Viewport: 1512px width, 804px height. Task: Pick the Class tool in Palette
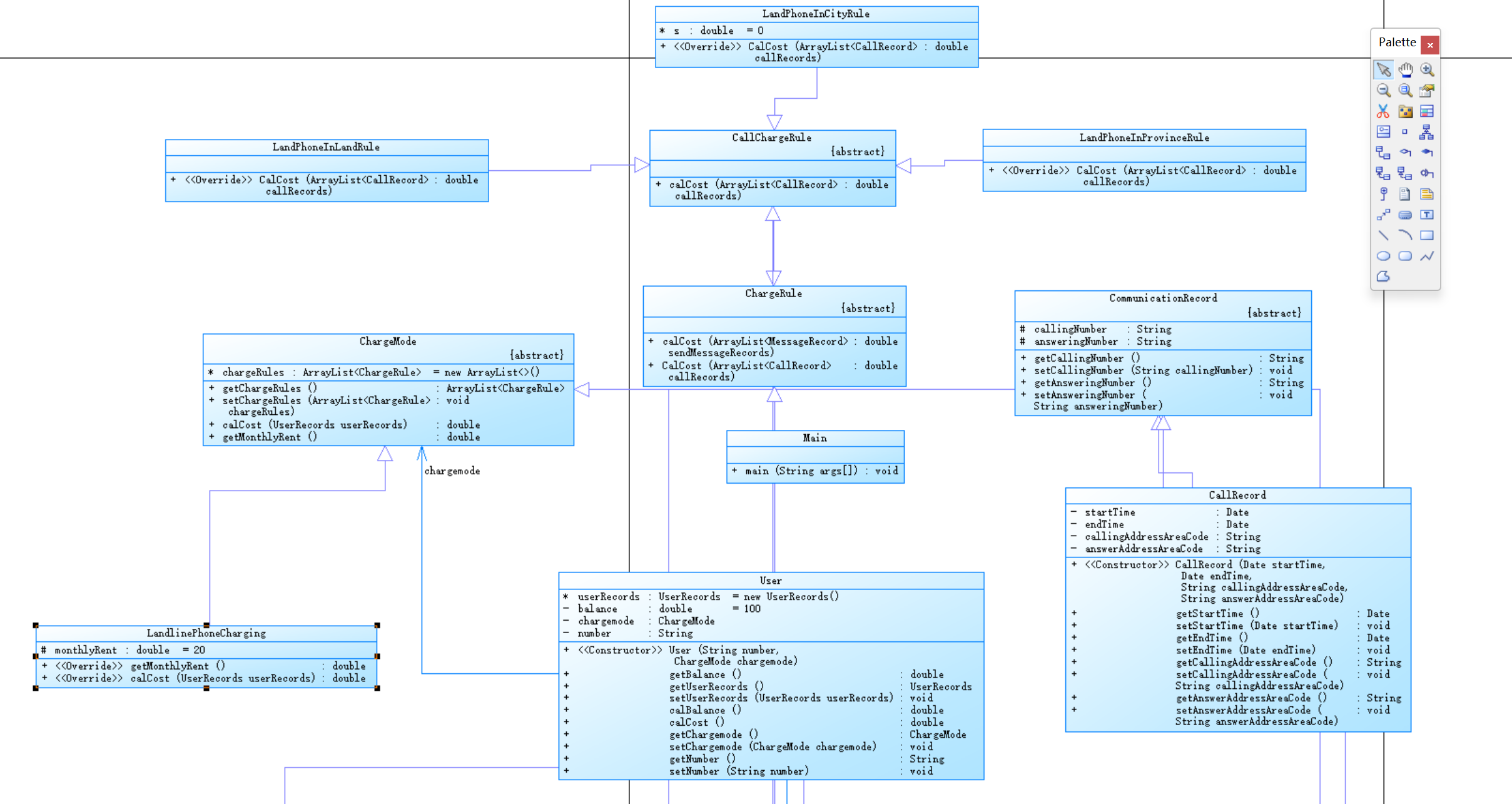click(x=1426, y=111)
